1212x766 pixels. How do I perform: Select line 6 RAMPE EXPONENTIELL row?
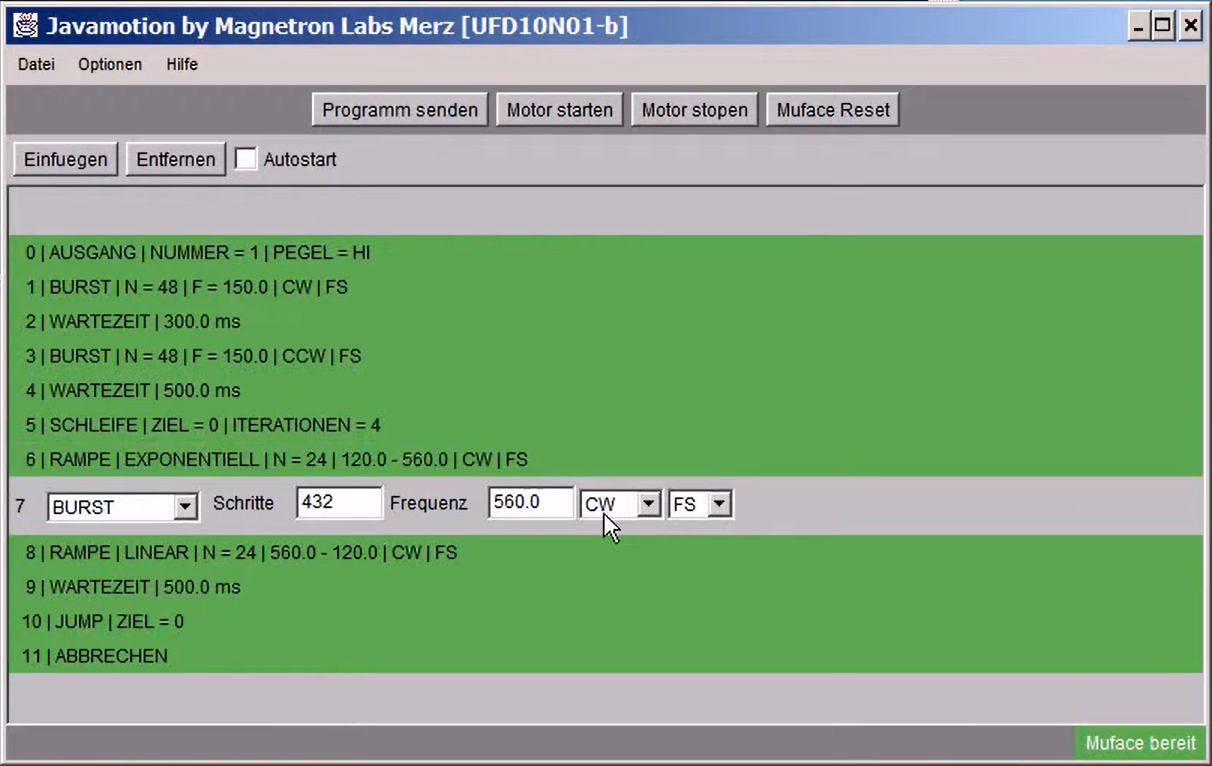pos(605,459)
